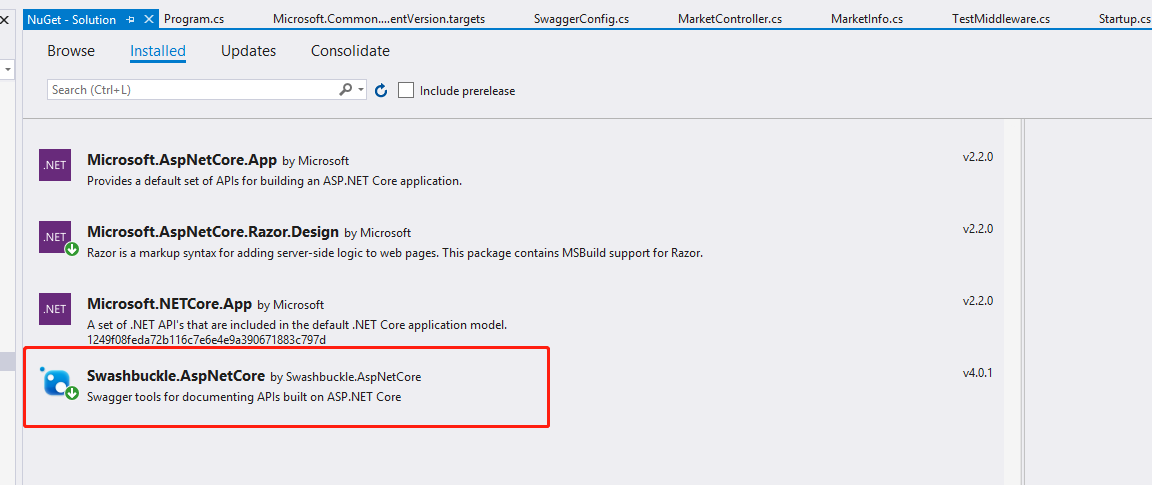Click the Swagger tools description text
Image resolution: width=1152 pixels, height=485 pixels.
[x=244, y=398]
